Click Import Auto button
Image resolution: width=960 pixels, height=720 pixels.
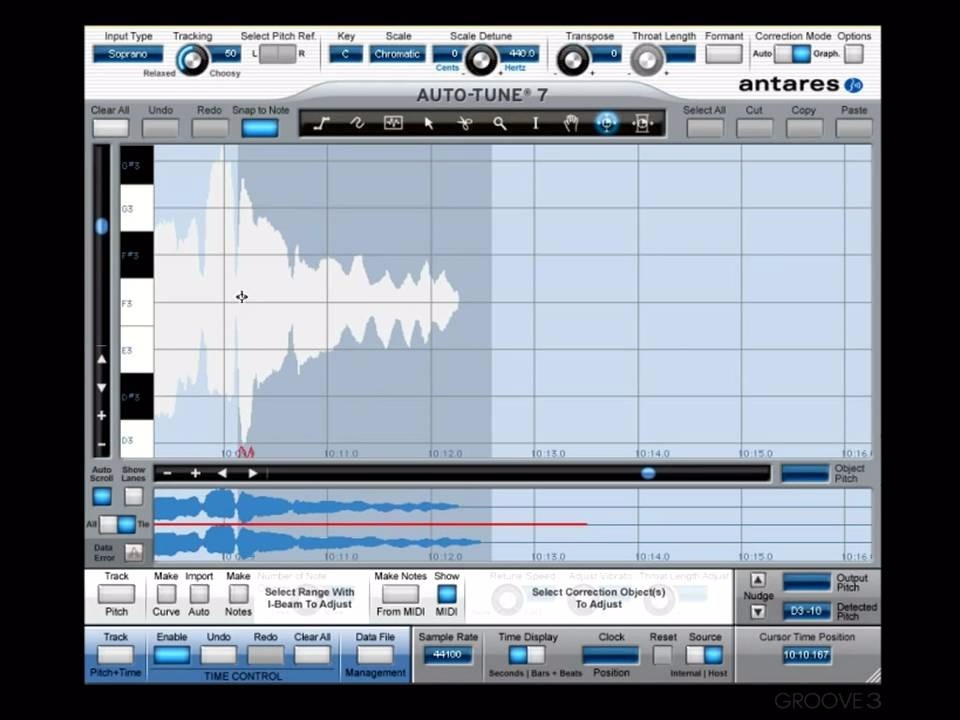199,594
